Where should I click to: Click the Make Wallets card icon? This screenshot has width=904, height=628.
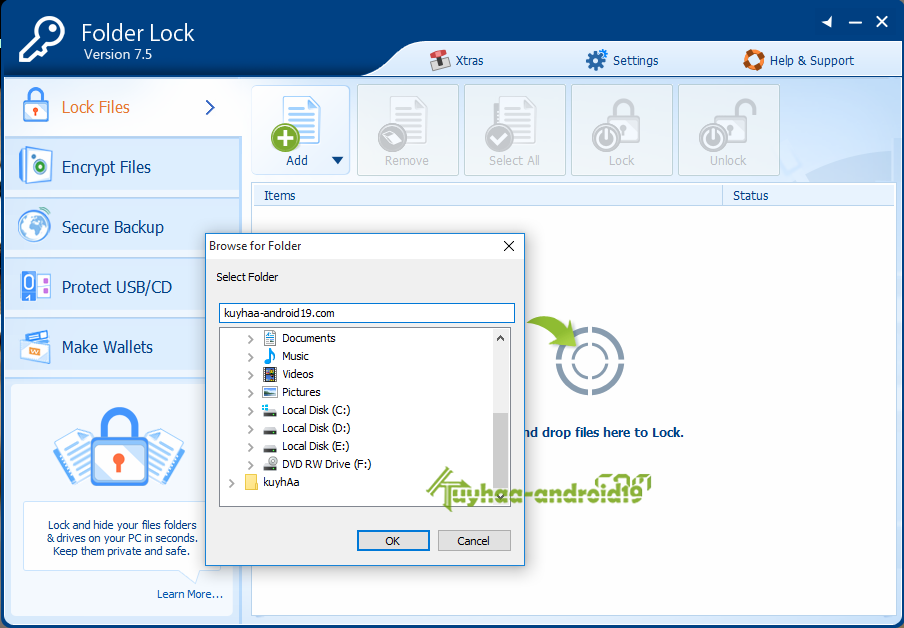coord(35,347)
